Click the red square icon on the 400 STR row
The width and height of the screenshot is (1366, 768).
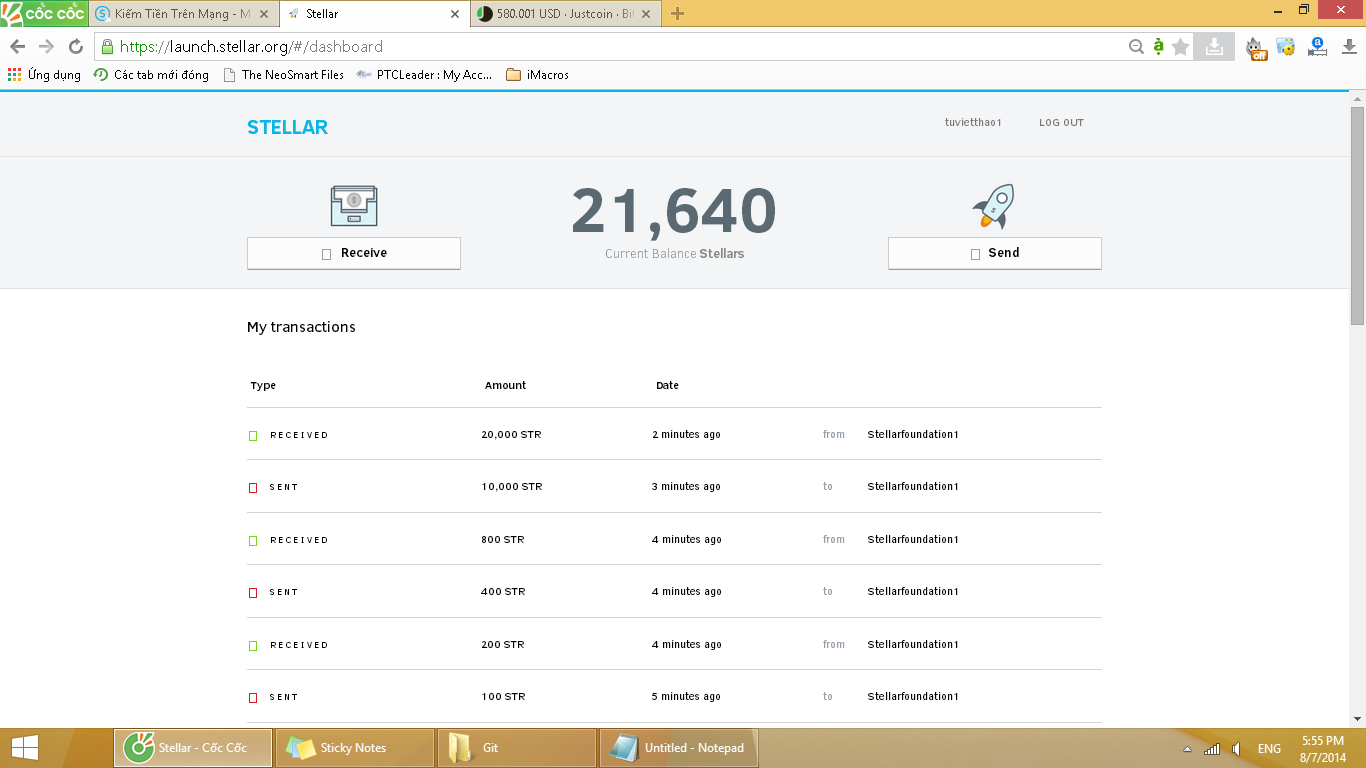pyautogui.click(x=253, y=593)
